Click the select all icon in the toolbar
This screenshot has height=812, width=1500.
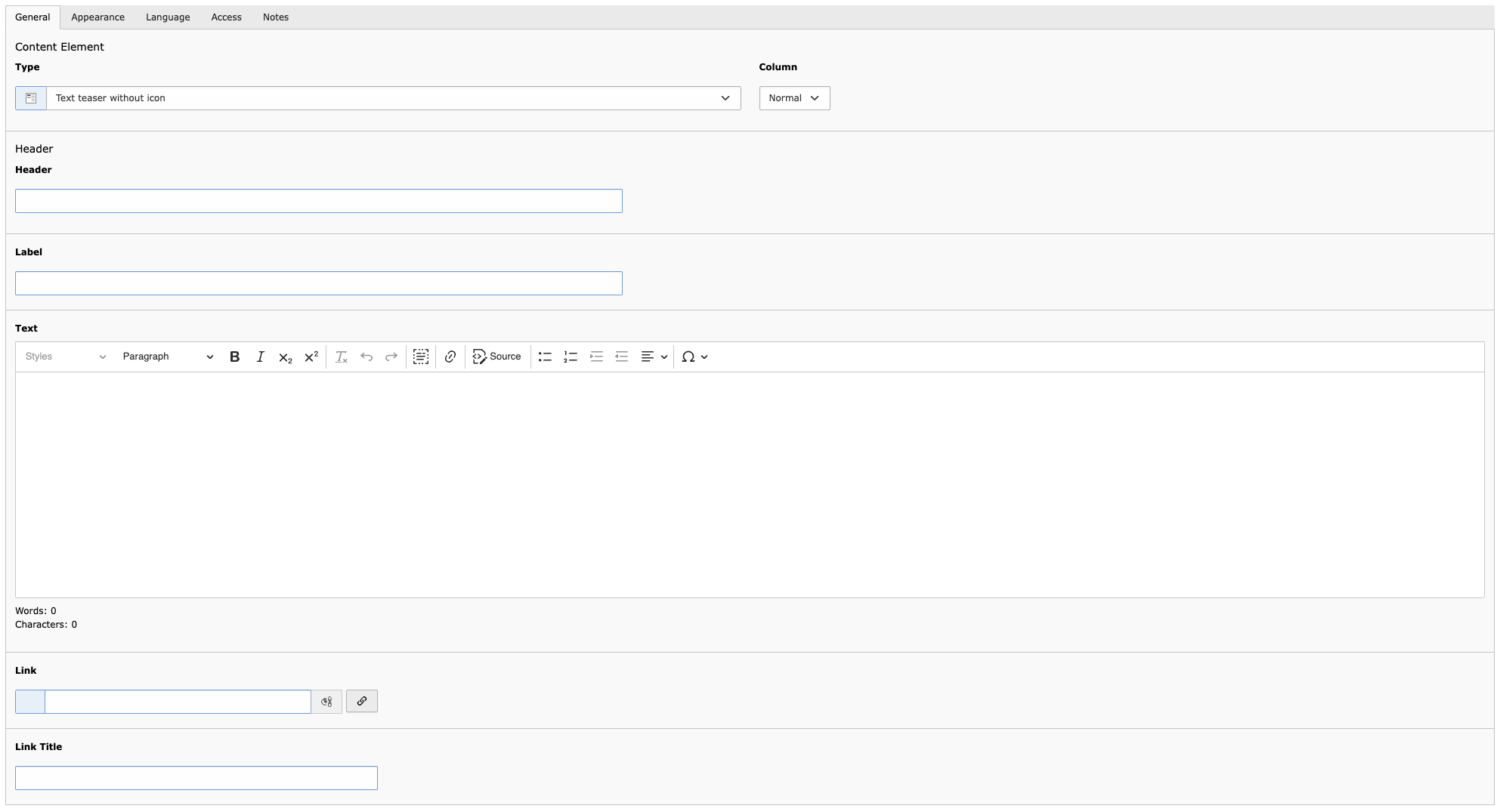pos(421,357)
